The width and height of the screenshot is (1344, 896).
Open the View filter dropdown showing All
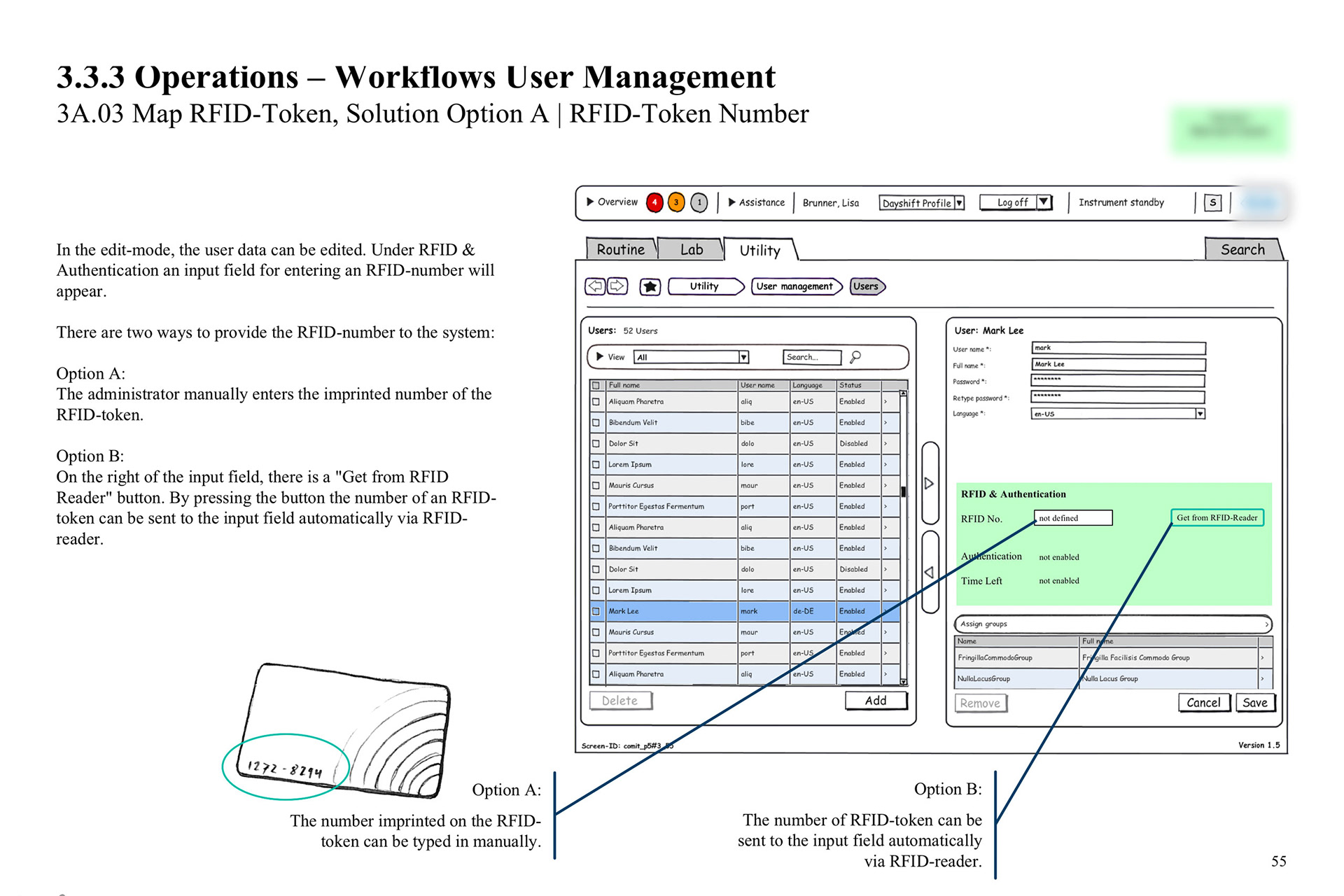point(691,357)
